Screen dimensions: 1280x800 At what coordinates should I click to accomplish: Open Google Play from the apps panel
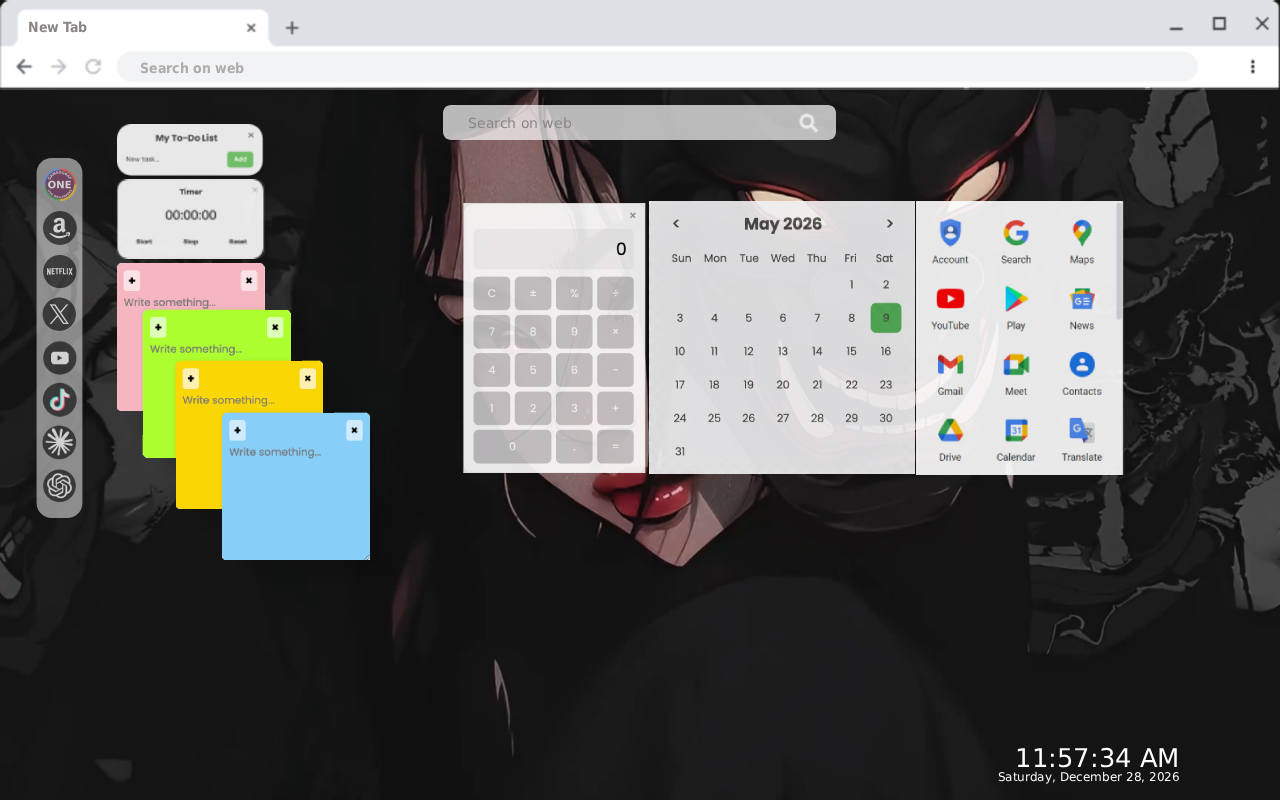[1016, 308]
